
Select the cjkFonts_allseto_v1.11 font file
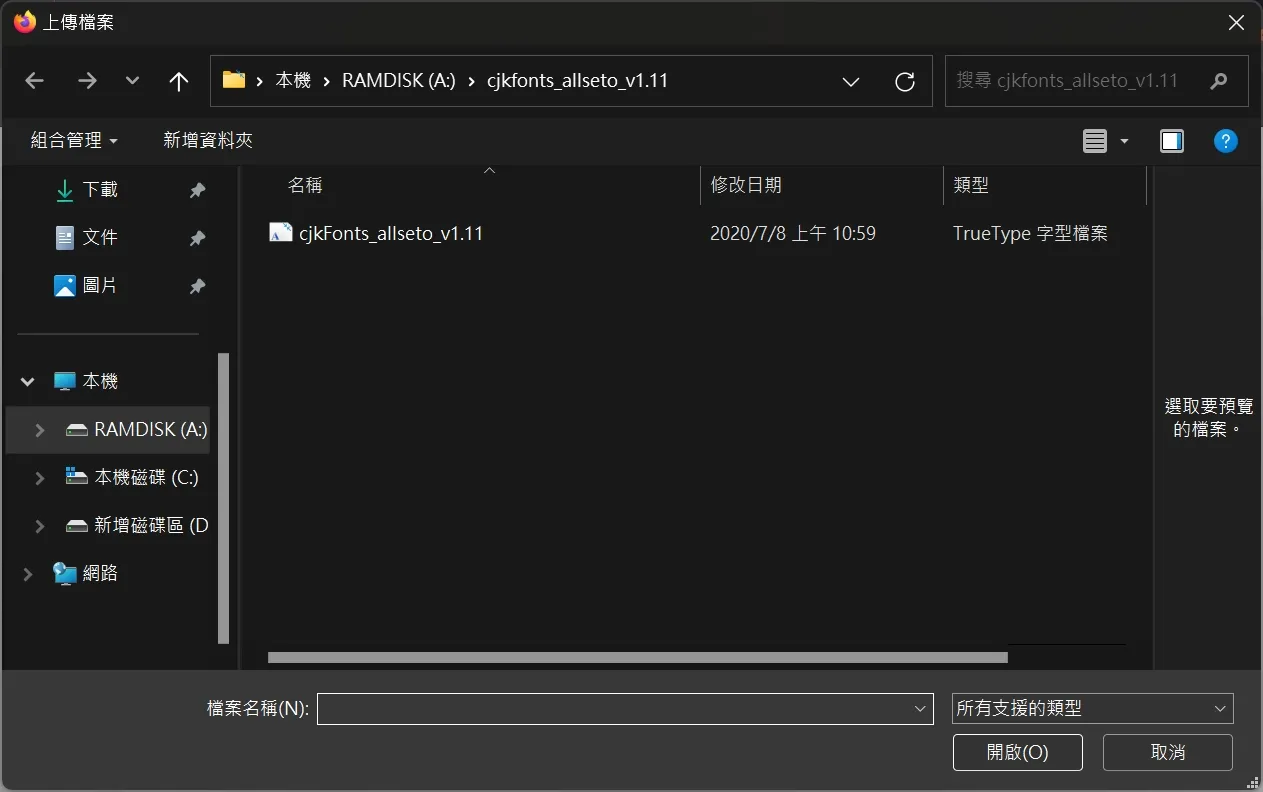click(x=390, y=233)
